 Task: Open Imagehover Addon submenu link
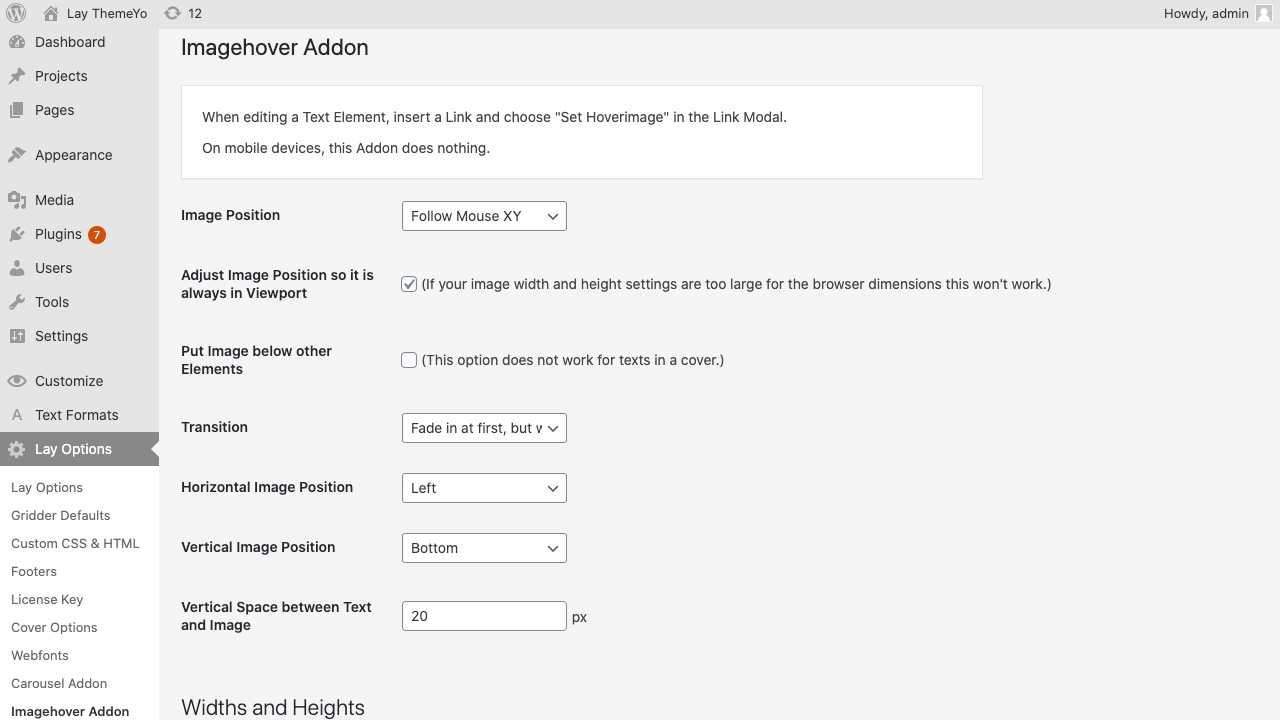(x=70, y=711)
